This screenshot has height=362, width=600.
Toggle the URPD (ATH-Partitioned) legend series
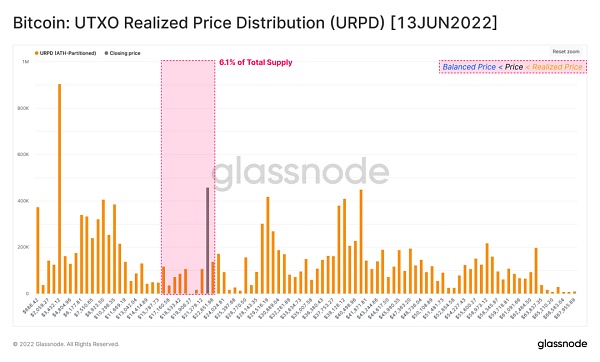[66, 53]
